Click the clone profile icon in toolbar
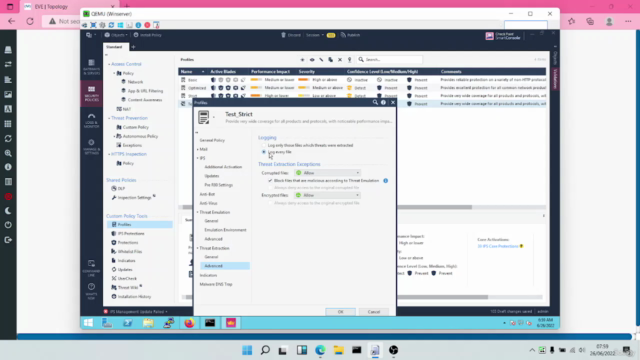This screenshot has height=360, width=640. pyautogui.click(x=331, y=60)
